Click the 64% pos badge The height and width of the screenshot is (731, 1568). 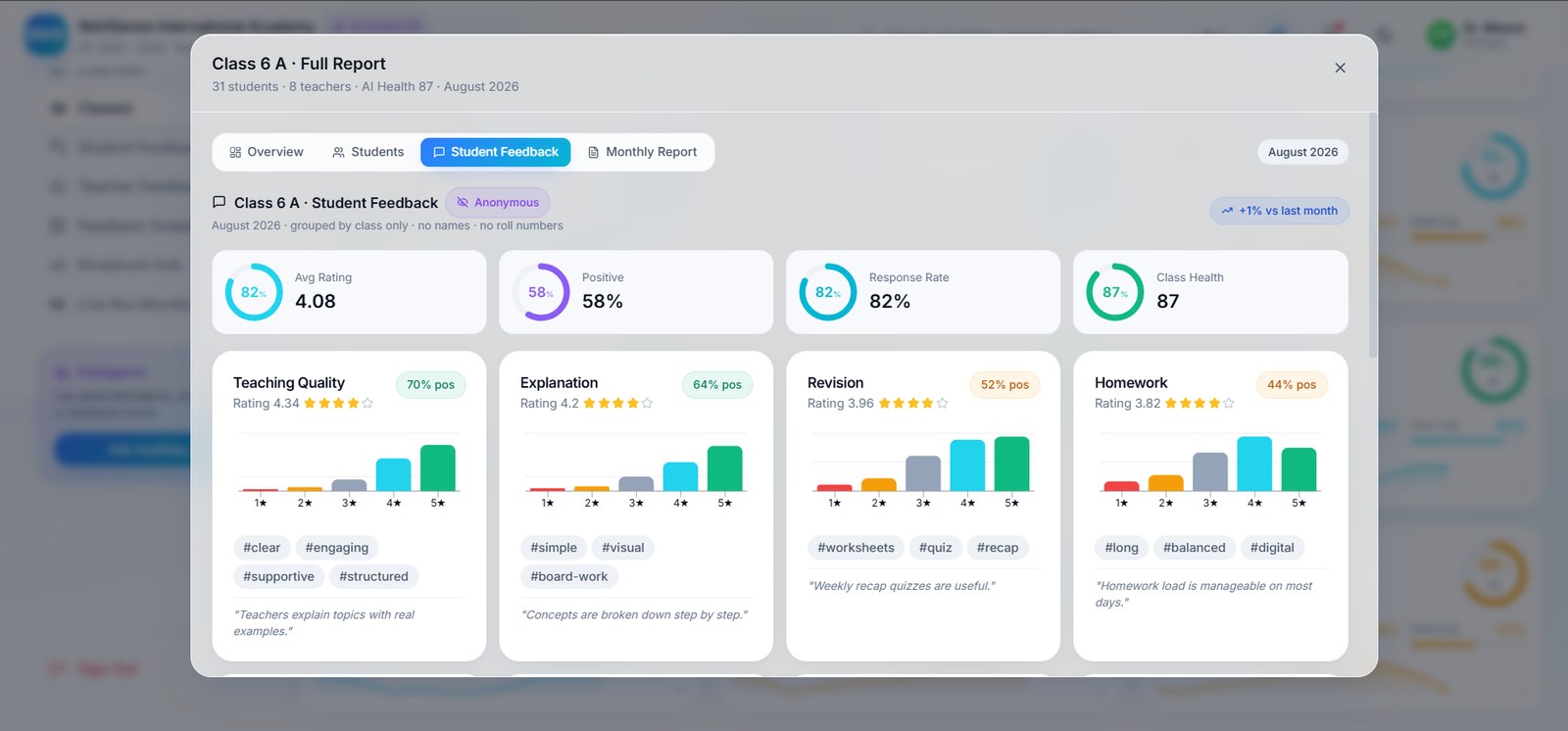tap(717, 385)
